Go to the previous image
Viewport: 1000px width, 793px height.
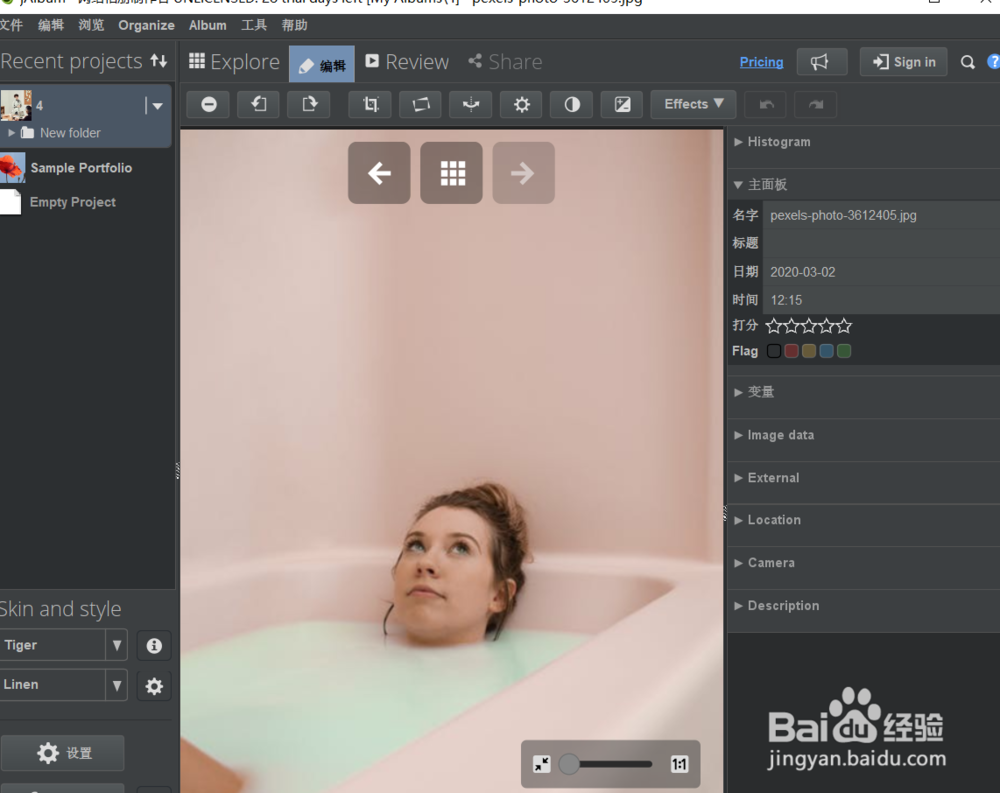coord(379,173)
